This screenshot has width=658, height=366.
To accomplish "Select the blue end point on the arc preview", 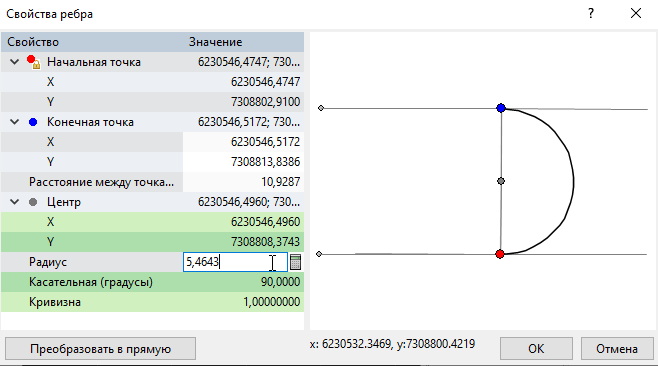I will coord(501,108).
